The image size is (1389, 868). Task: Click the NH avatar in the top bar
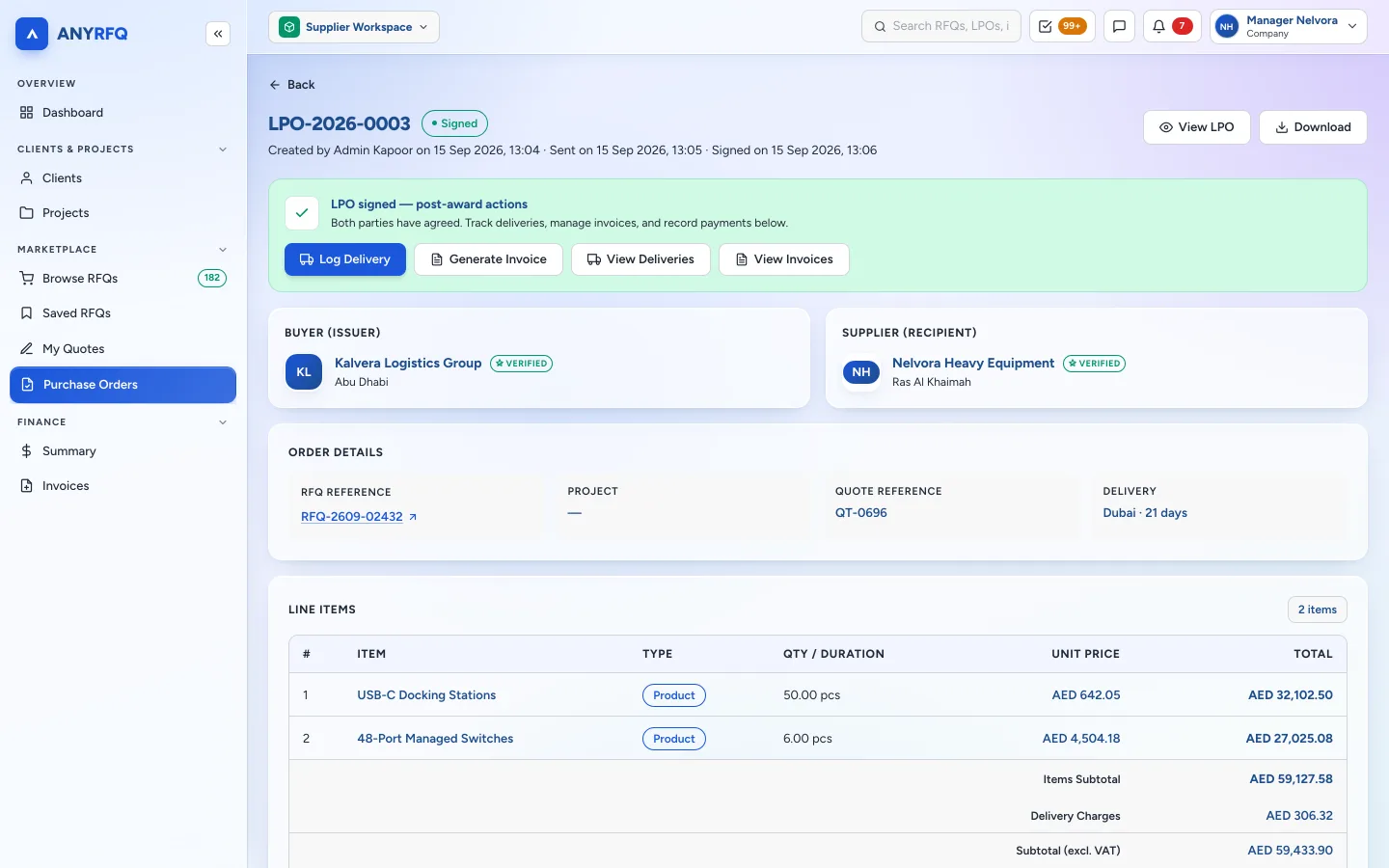click(x=1227, y=27)
